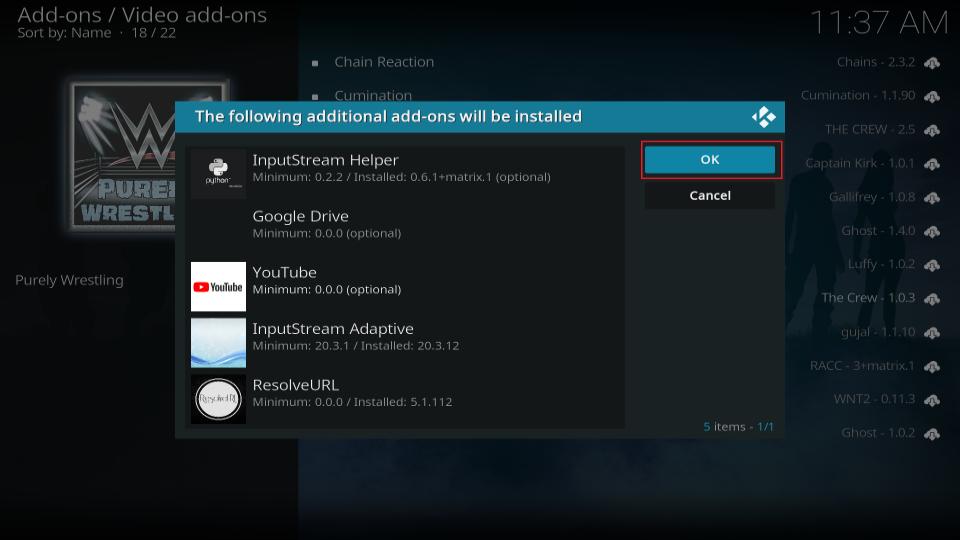
Task: Select WNT2 - 0.11.3 repository label
Action: (874, 399)
